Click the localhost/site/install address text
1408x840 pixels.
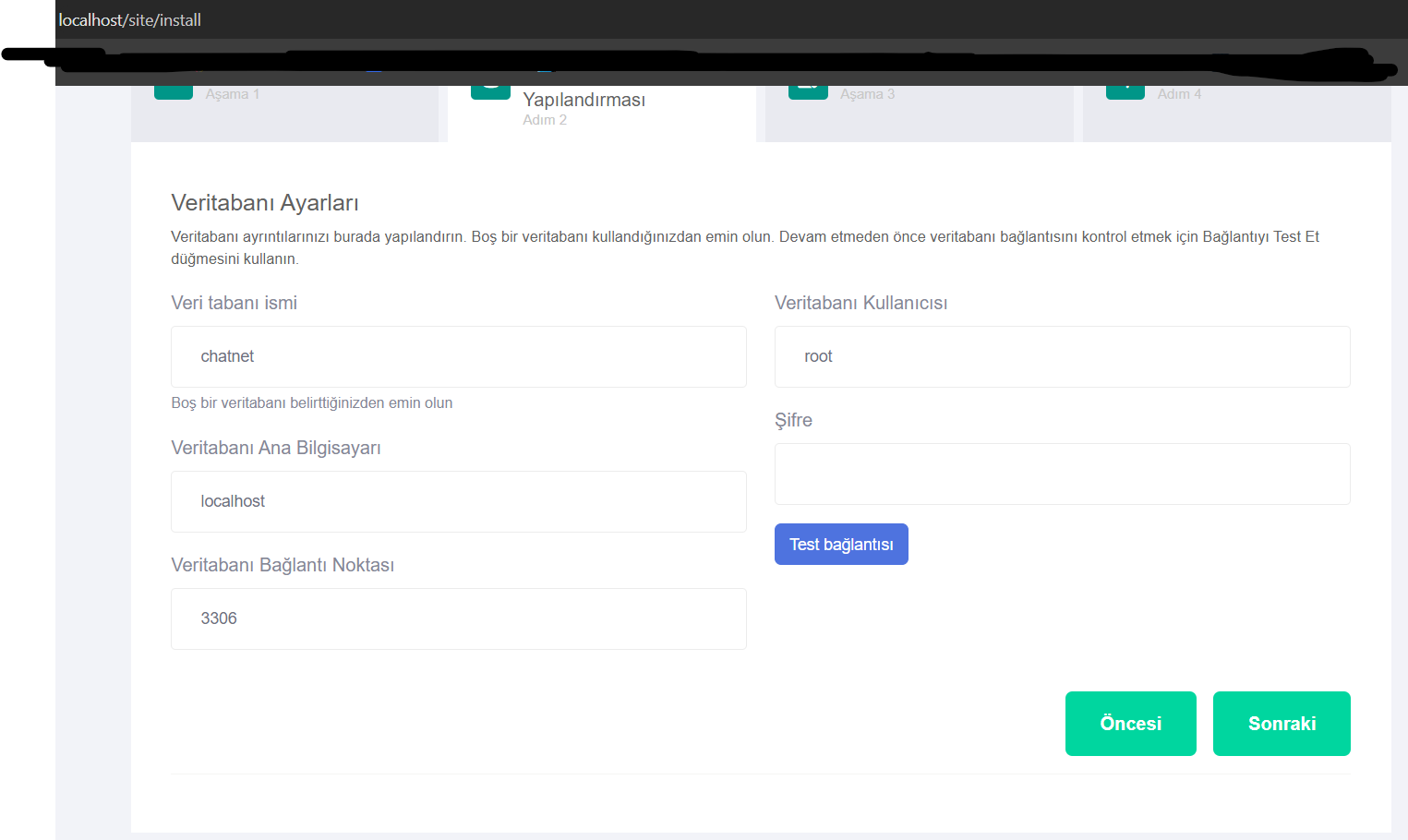point(130,20)
